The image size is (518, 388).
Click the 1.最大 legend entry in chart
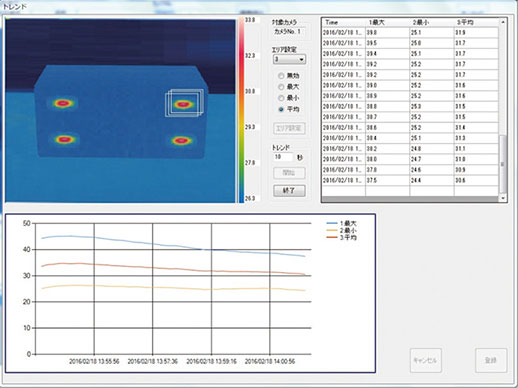[x=342, y=223]
